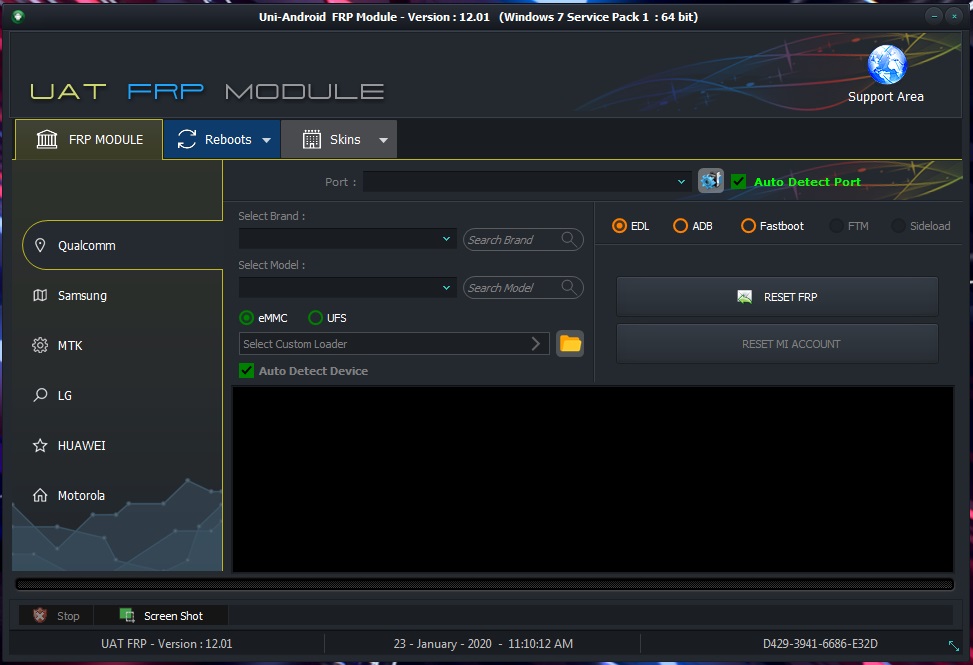Click the Search Model magnifier icon
This screenshot has width=973, height=665.
(x=568, y=287)
